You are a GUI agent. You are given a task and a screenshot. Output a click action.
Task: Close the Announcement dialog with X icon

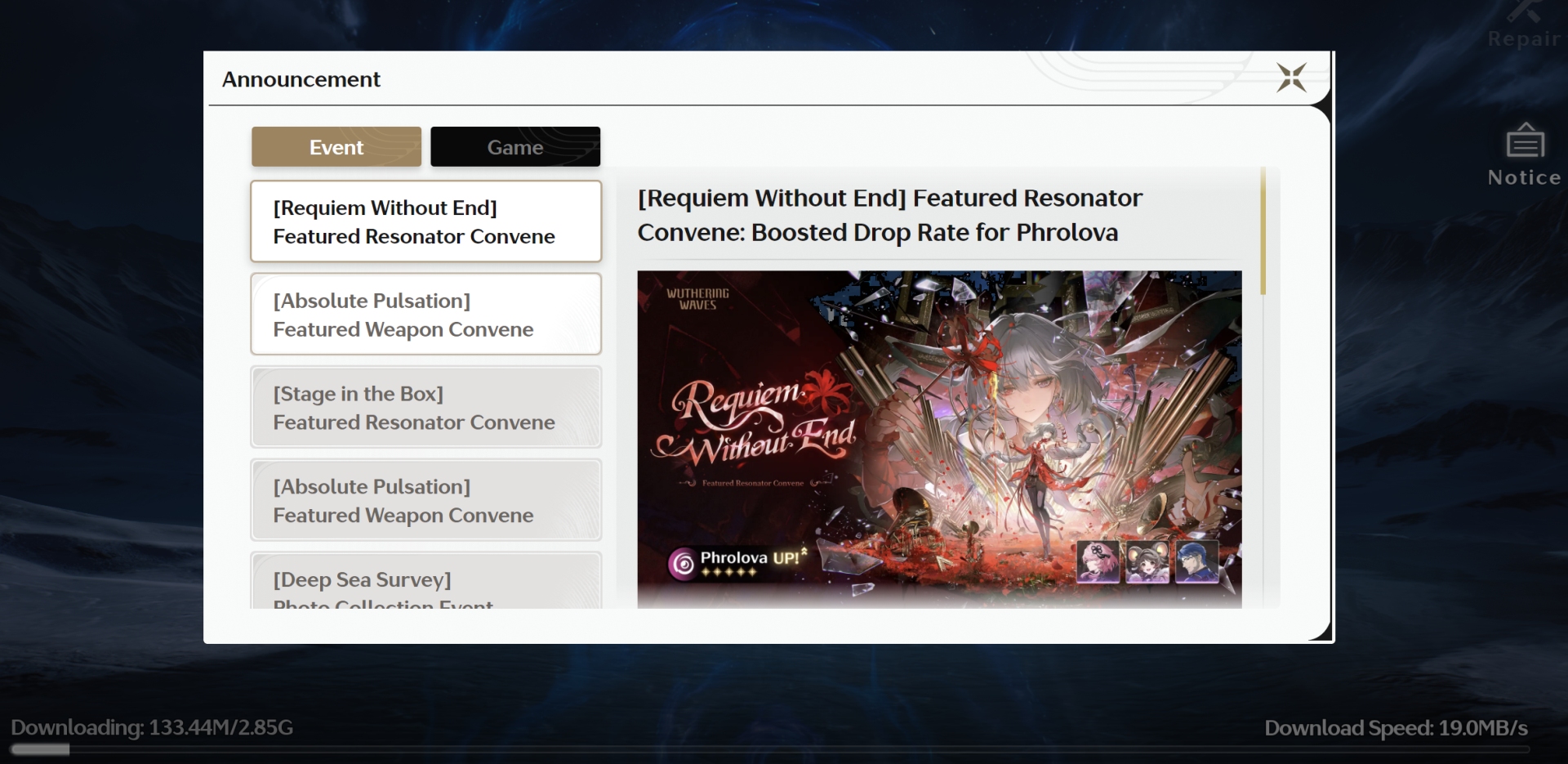pyautogui.click(x=1291, y=78)
